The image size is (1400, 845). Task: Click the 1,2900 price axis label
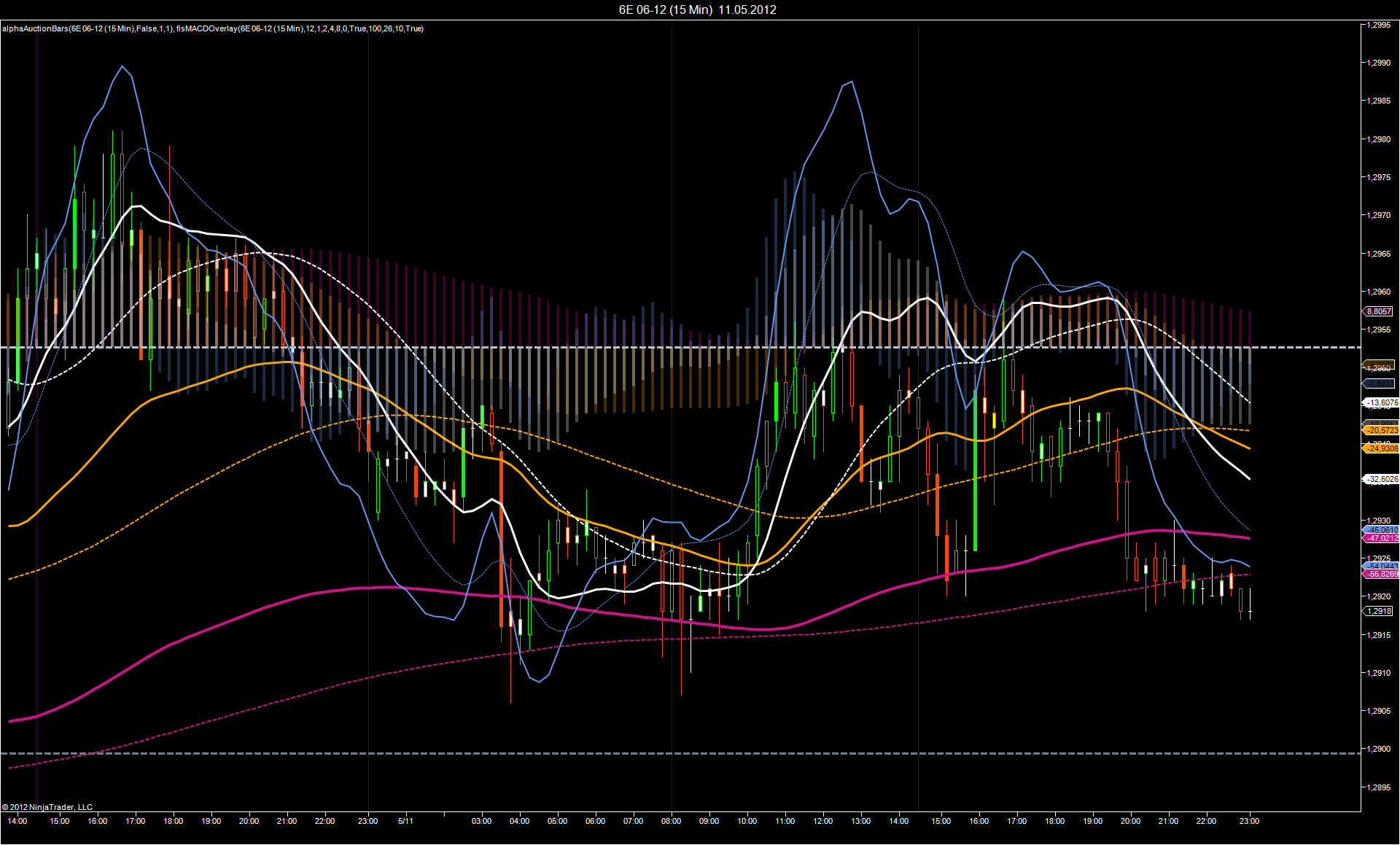1378,749
